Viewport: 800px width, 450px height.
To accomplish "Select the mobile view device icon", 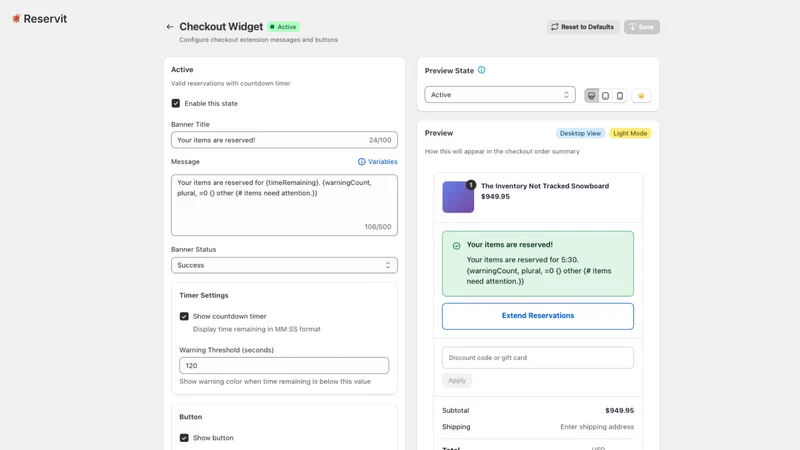I will coord(619,95).
